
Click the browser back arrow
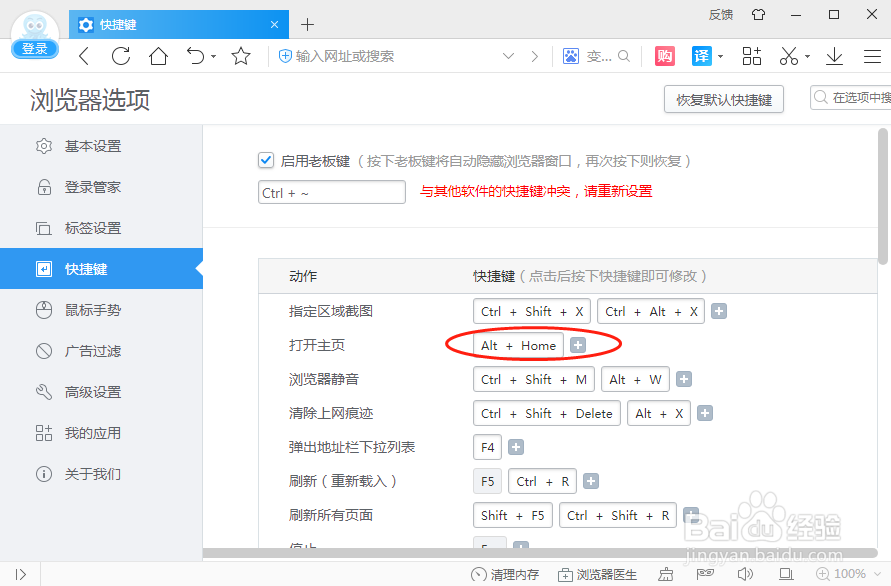click(84, 56)
